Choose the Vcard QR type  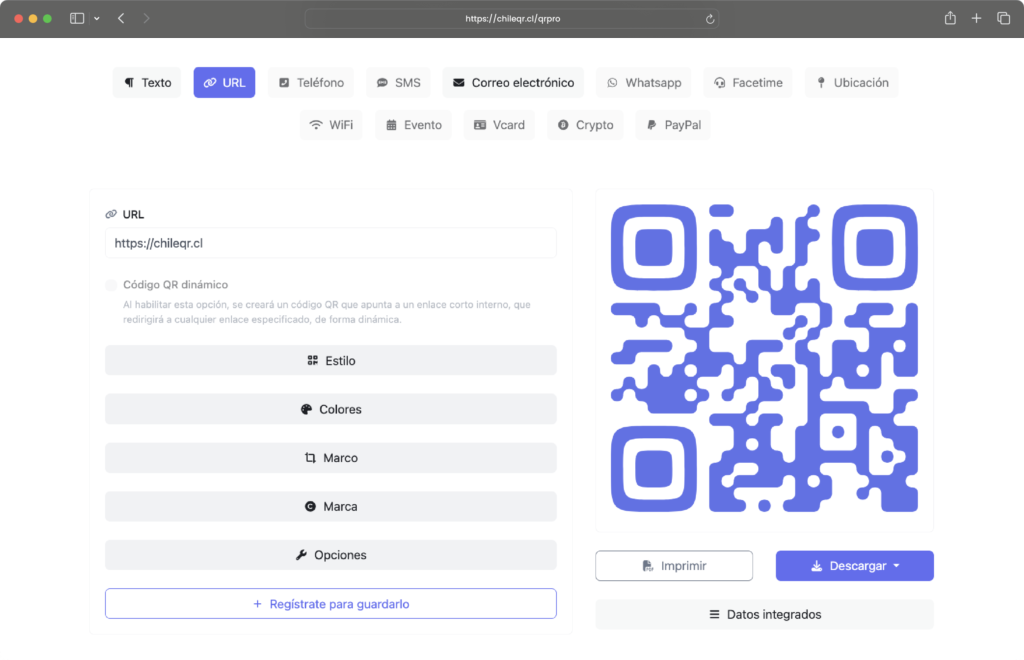point(499,125)
